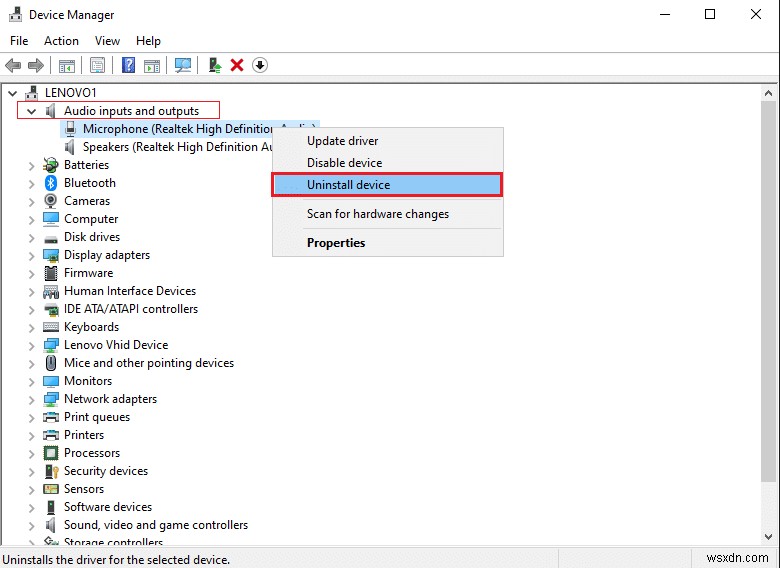Click the Device Manager title bar icon
This screenshot has width=780, height=568.
tap(15, 14)
